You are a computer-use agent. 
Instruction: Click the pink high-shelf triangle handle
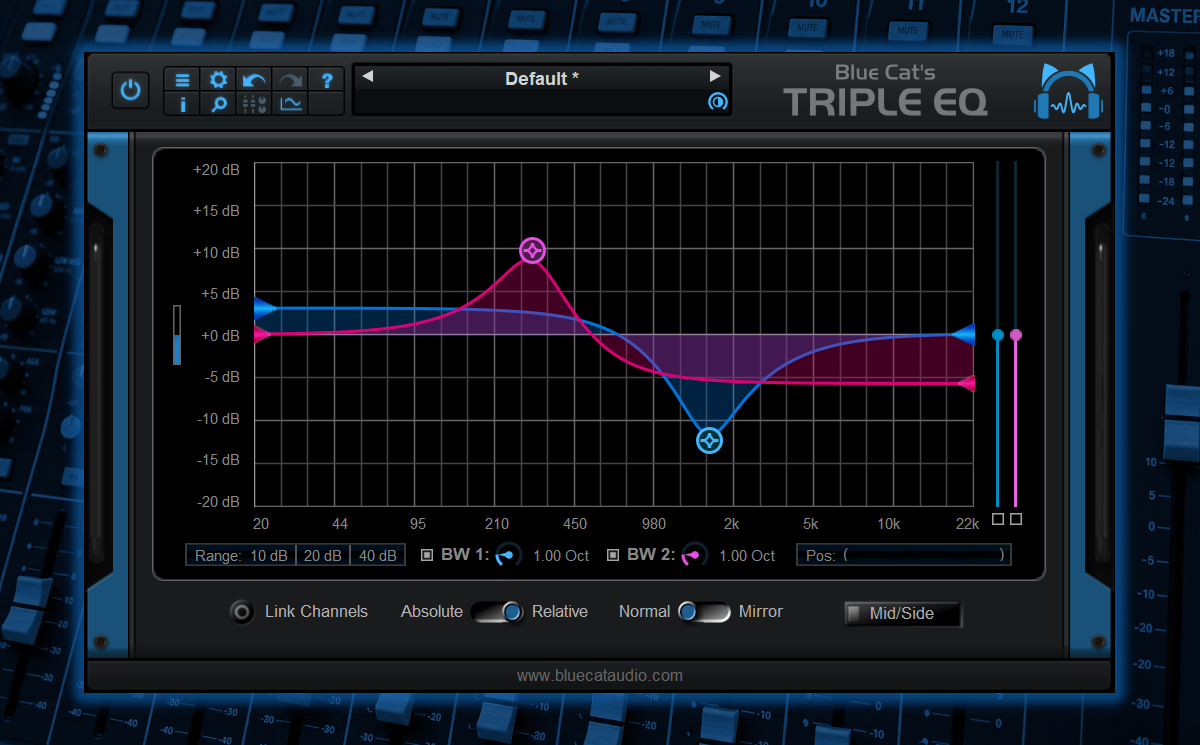[x=966, y=383]
